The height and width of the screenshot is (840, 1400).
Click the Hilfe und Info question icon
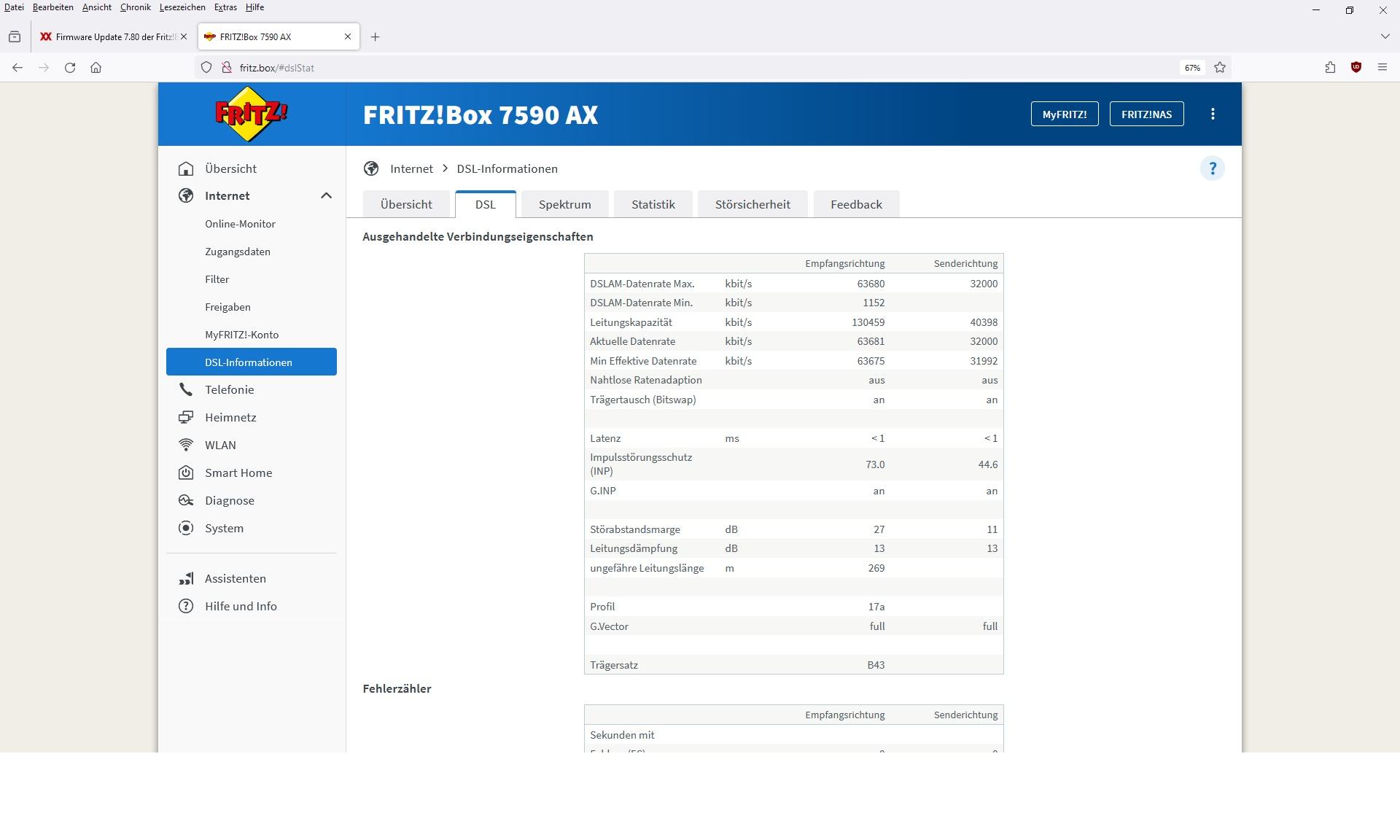pyautogui.click(x=186, y=606)
